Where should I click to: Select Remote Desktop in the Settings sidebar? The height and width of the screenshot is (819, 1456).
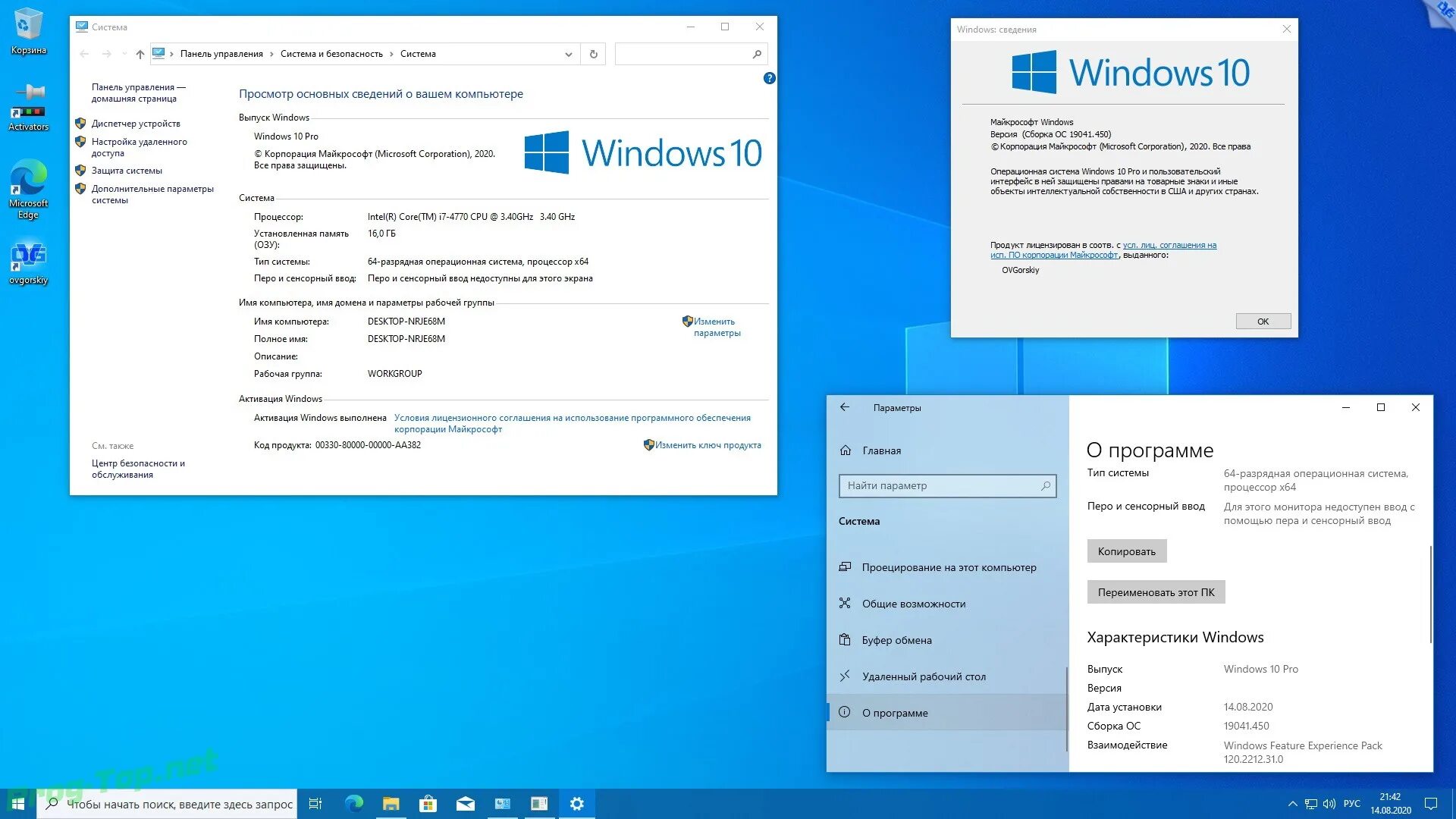click(923, 676)
